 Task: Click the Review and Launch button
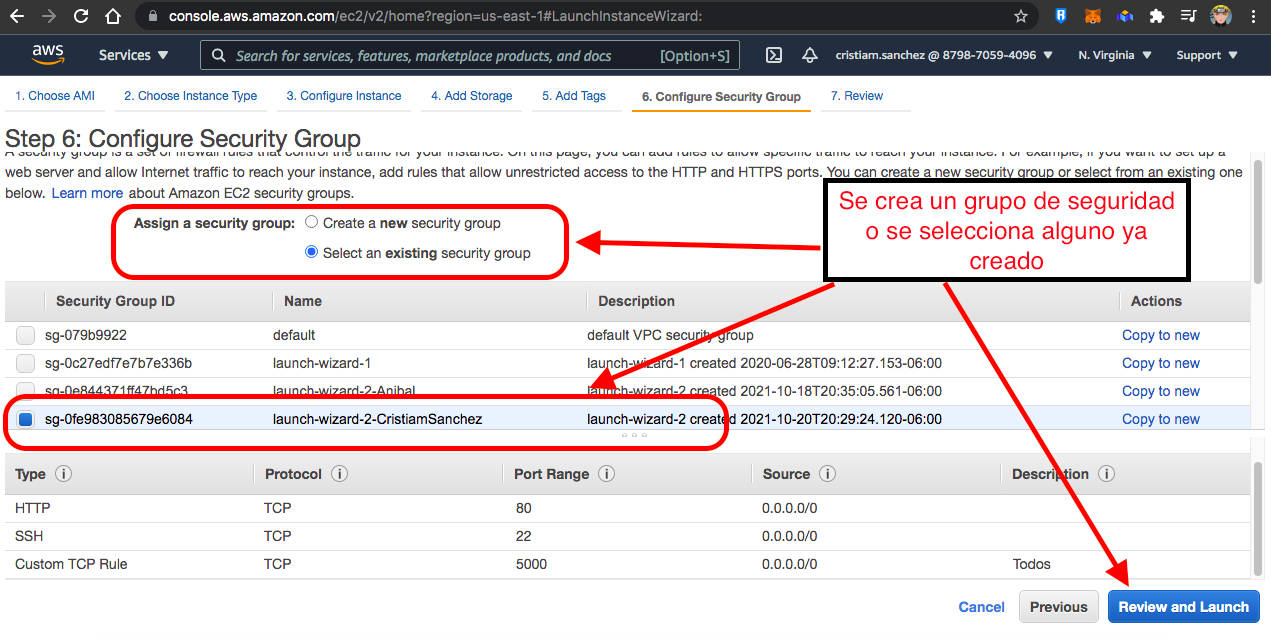1183,607
